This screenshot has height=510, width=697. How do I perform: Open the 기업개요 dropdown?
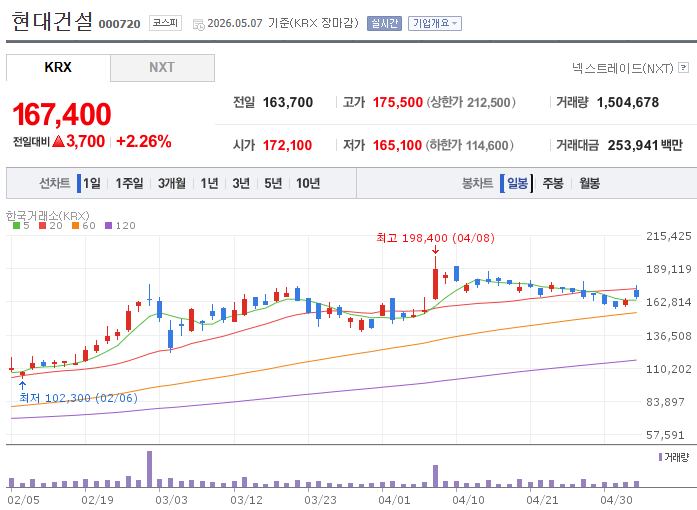point(435,23)
